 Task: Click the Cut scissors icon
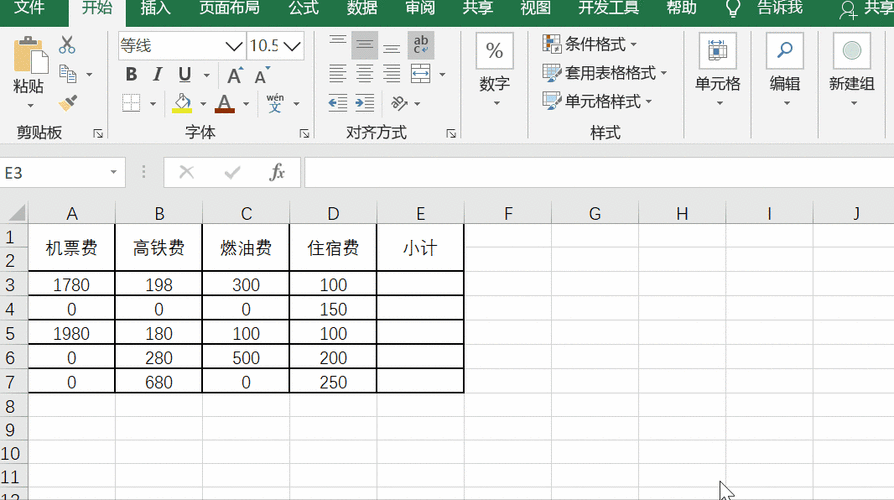(x=67, y=44)
